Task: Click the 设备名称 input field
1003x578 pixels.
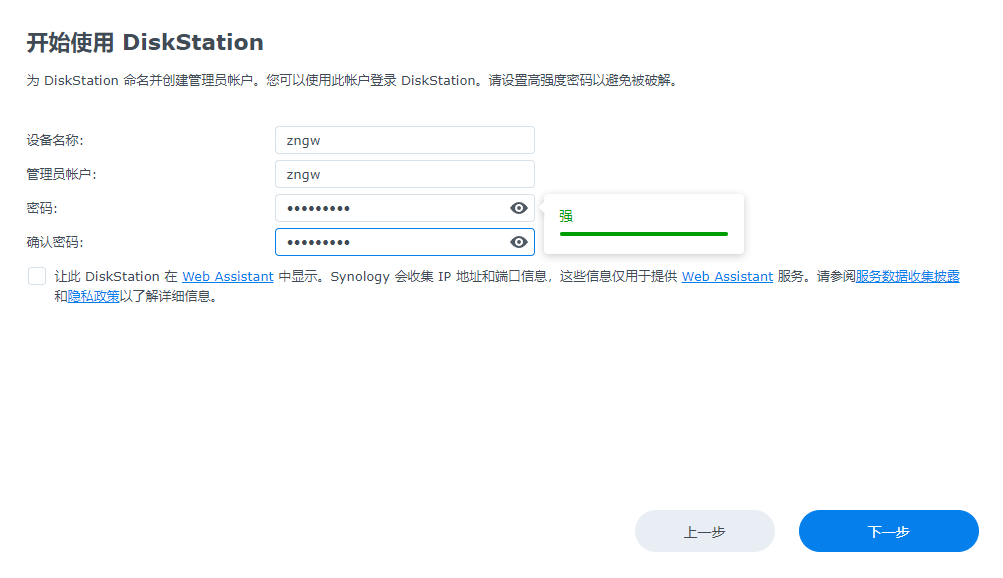Action: click(404, 140)
